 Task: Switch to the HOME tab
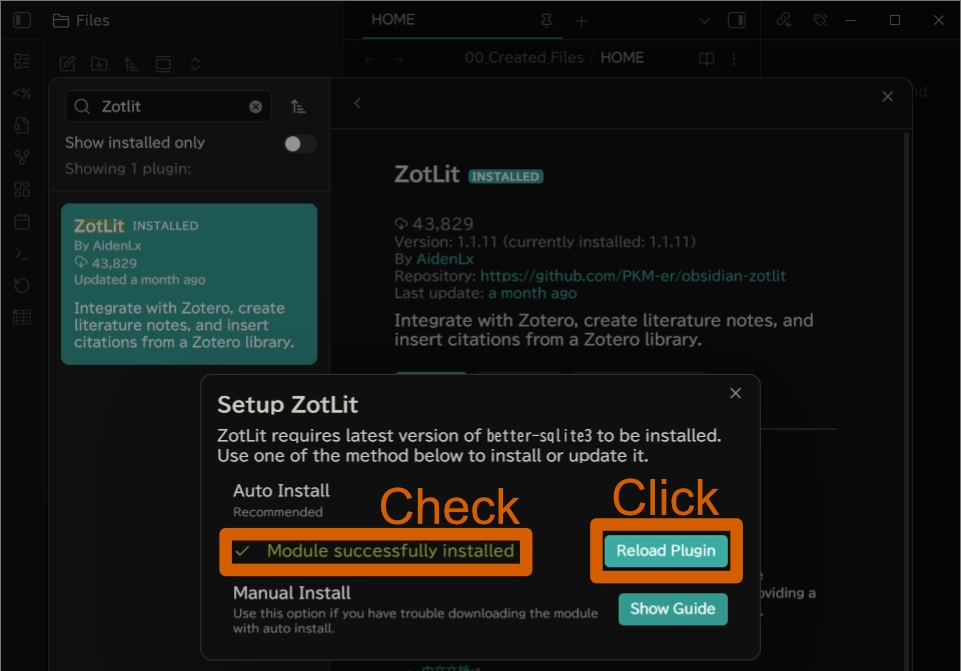pyautogui.click(x=393, y=20)
